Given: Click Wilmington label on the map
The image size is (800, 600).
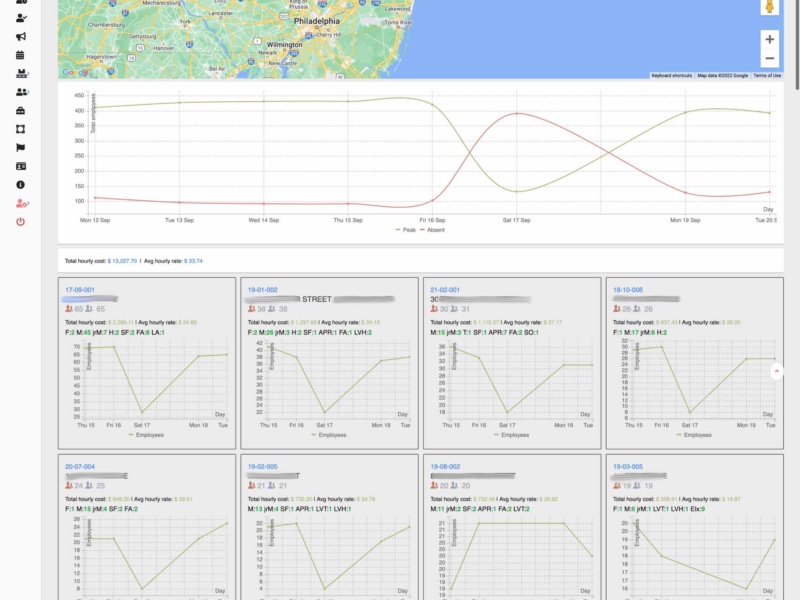Looking at the screenshot, I should 284,45.
